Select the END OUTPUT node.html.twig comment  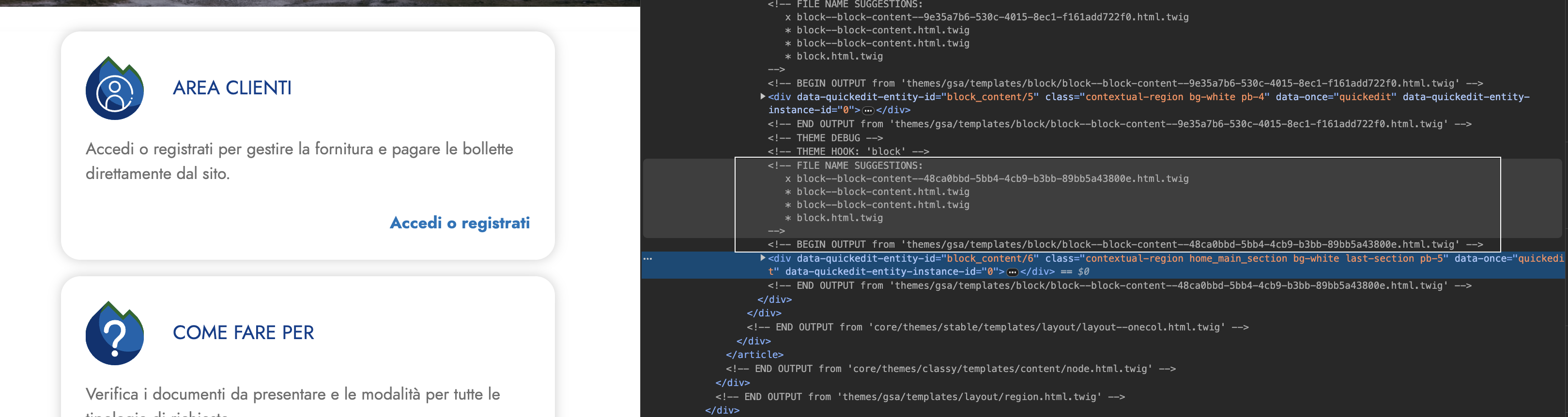[951, 368]
